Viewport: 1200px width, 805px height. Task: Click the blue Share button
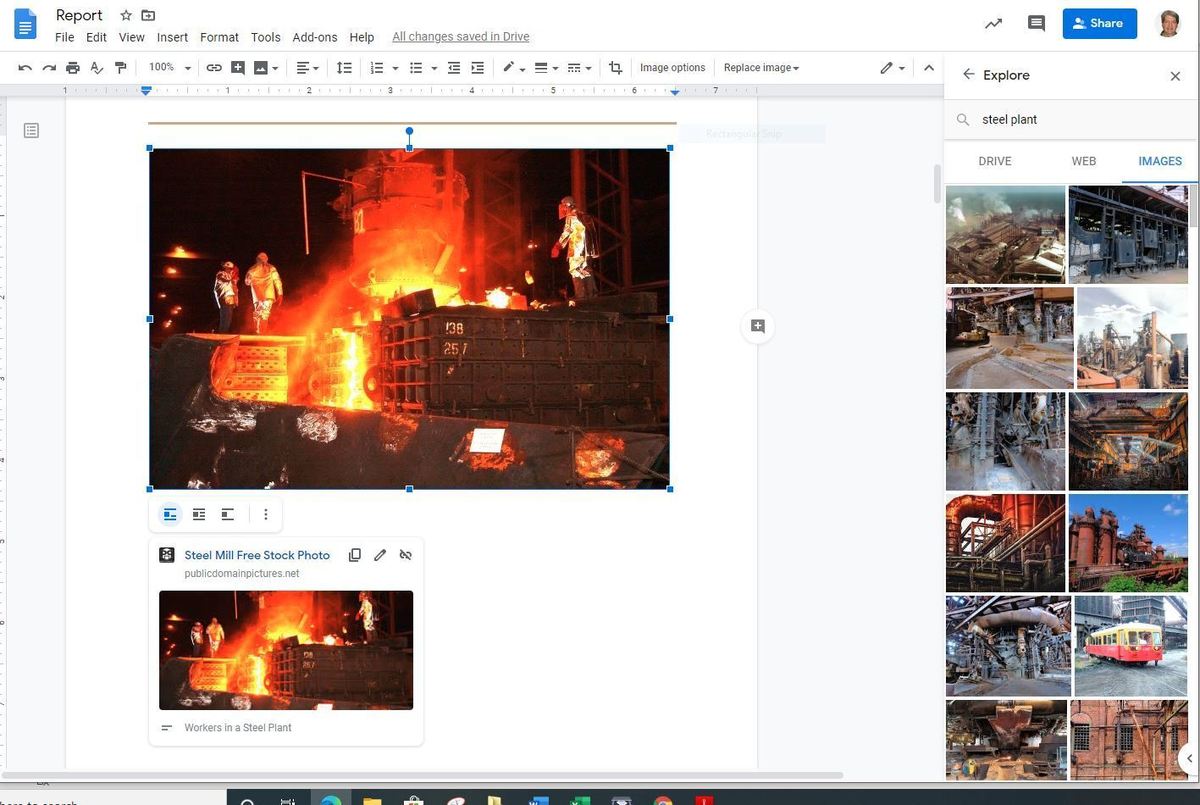[x=1099, y=23]
